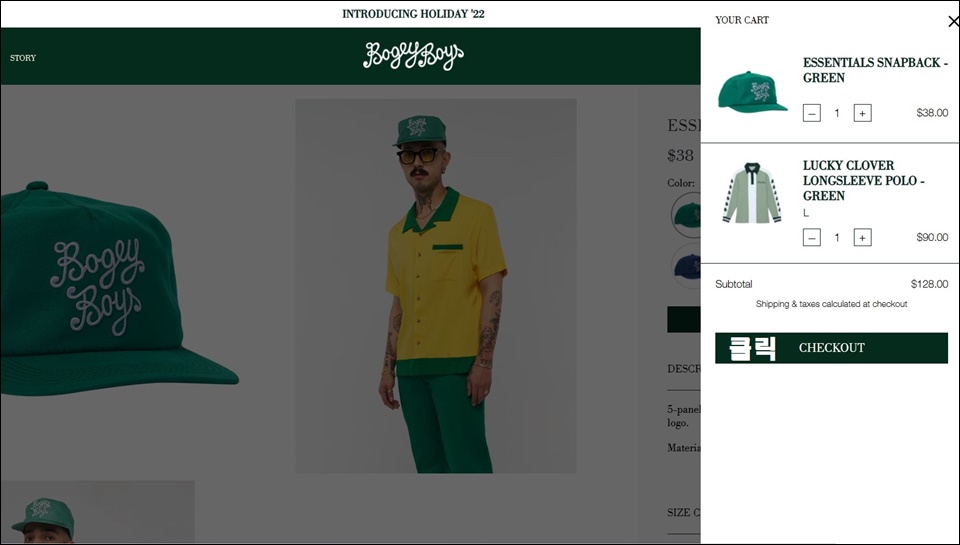Open Essentials Snapback - Green cart item title
960x545 pixels.
tap(876, 70)
